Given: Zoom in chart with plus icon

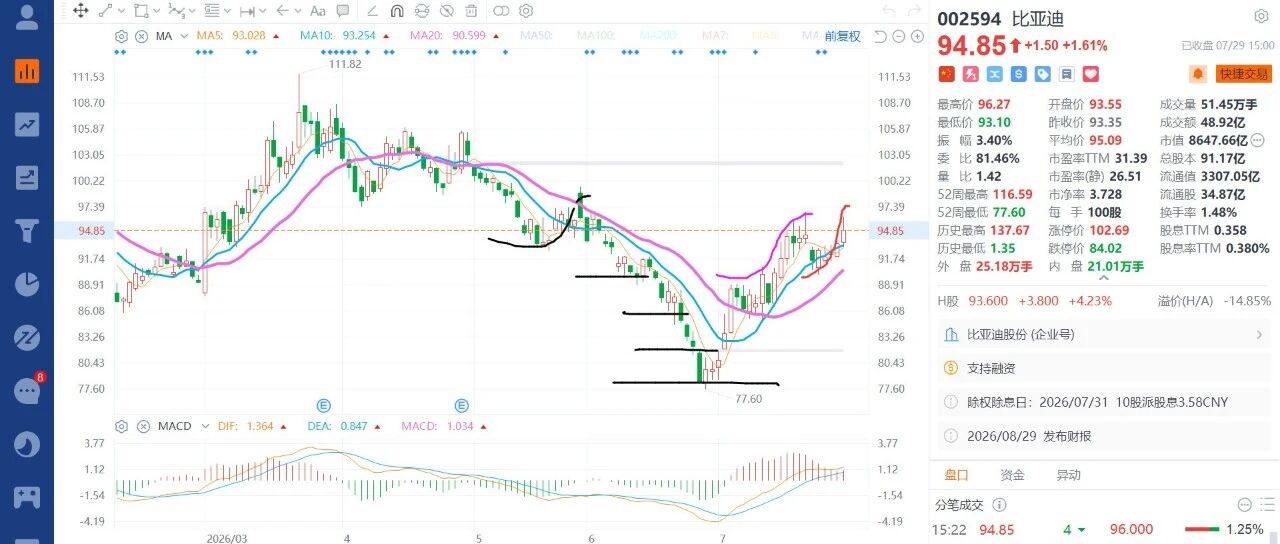Looking at the screenshot, I should click(916, 36).
